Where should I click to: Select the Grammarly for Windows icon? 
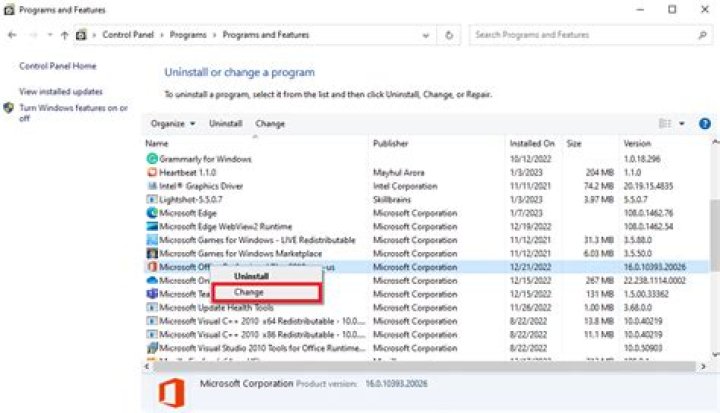pos(152,159)
